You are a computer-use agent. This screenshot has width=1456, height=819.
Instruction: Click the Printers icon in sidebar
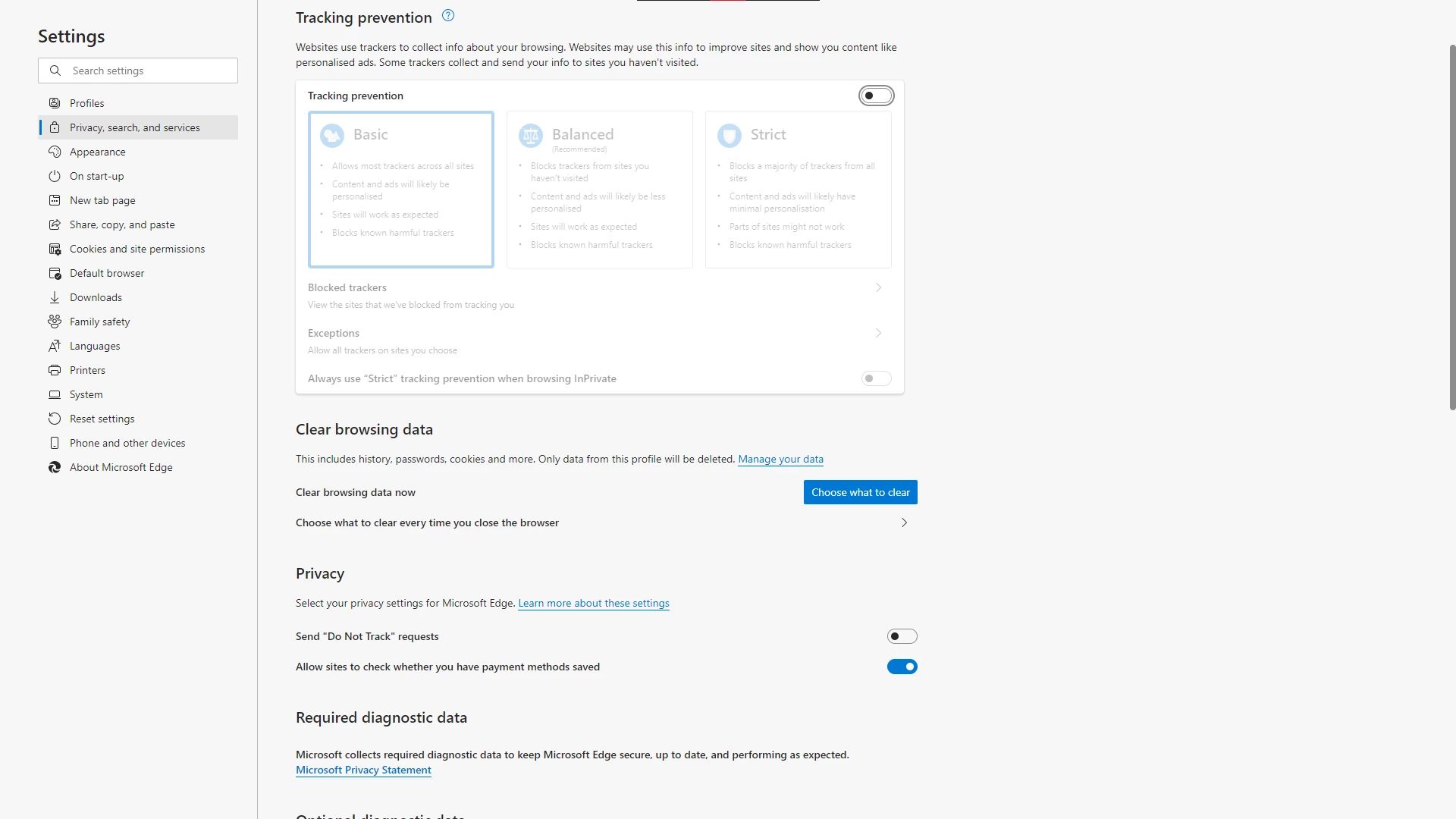(x=55, y=370)
